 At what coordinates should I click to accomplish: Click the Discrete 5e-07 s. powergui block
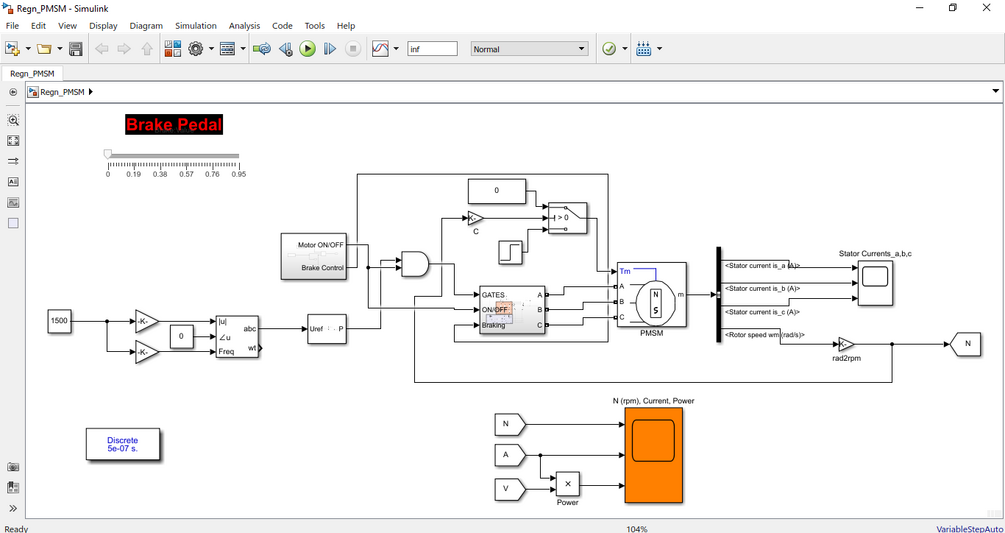[122, 444]
